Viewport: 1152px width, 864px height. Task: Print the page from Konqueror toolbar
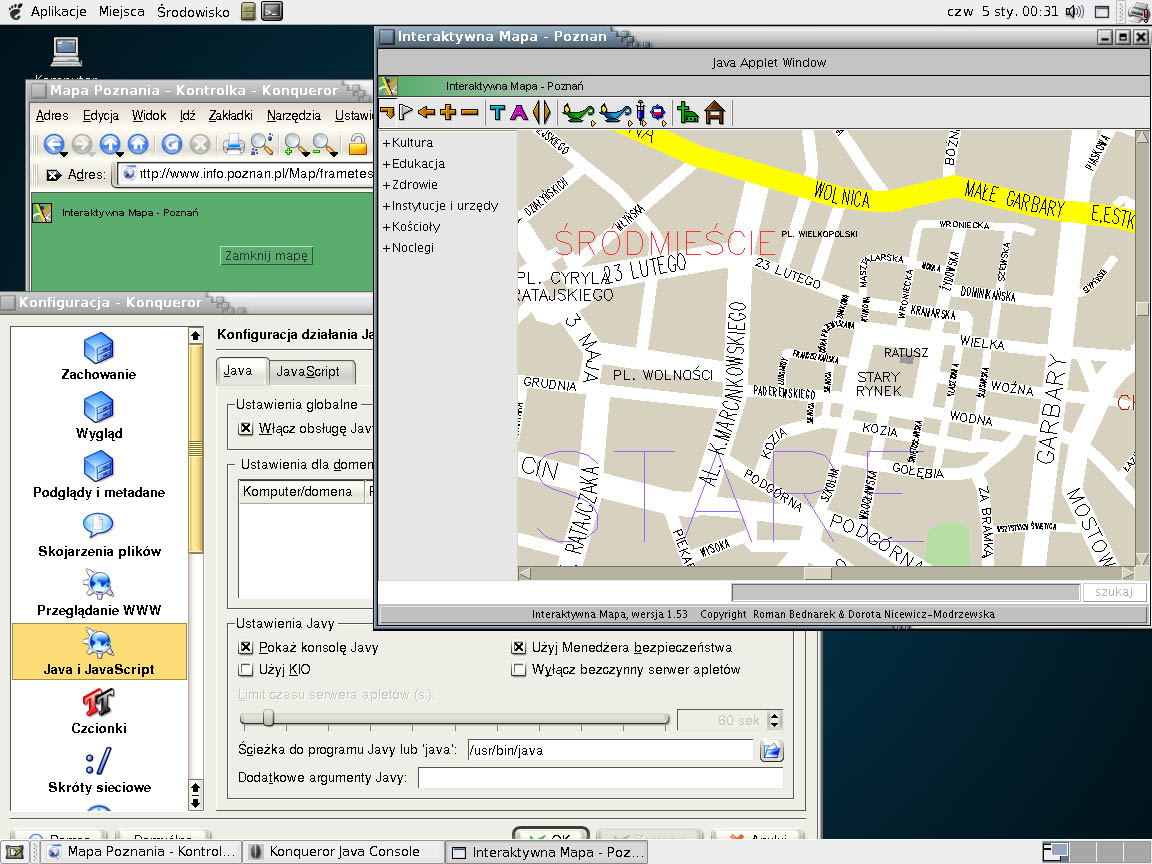(x=234, y=144)
